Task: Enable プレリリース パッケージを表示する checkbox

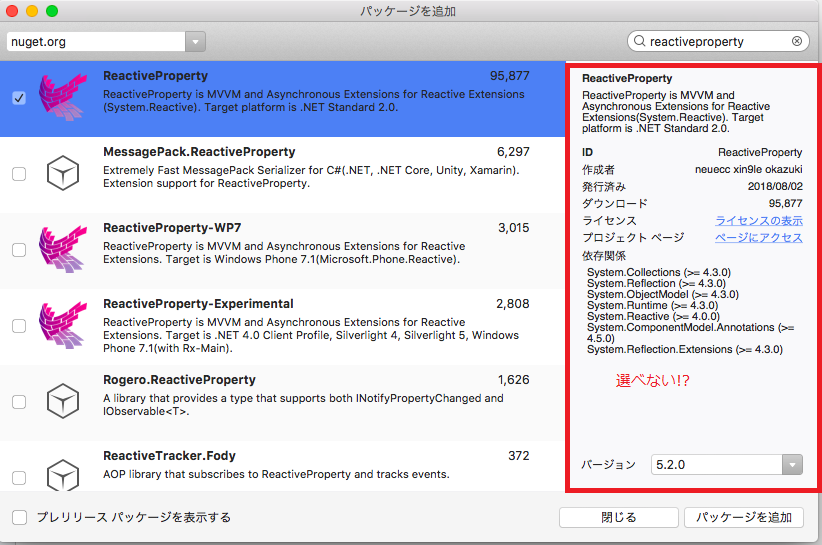Action: [19, 517]
